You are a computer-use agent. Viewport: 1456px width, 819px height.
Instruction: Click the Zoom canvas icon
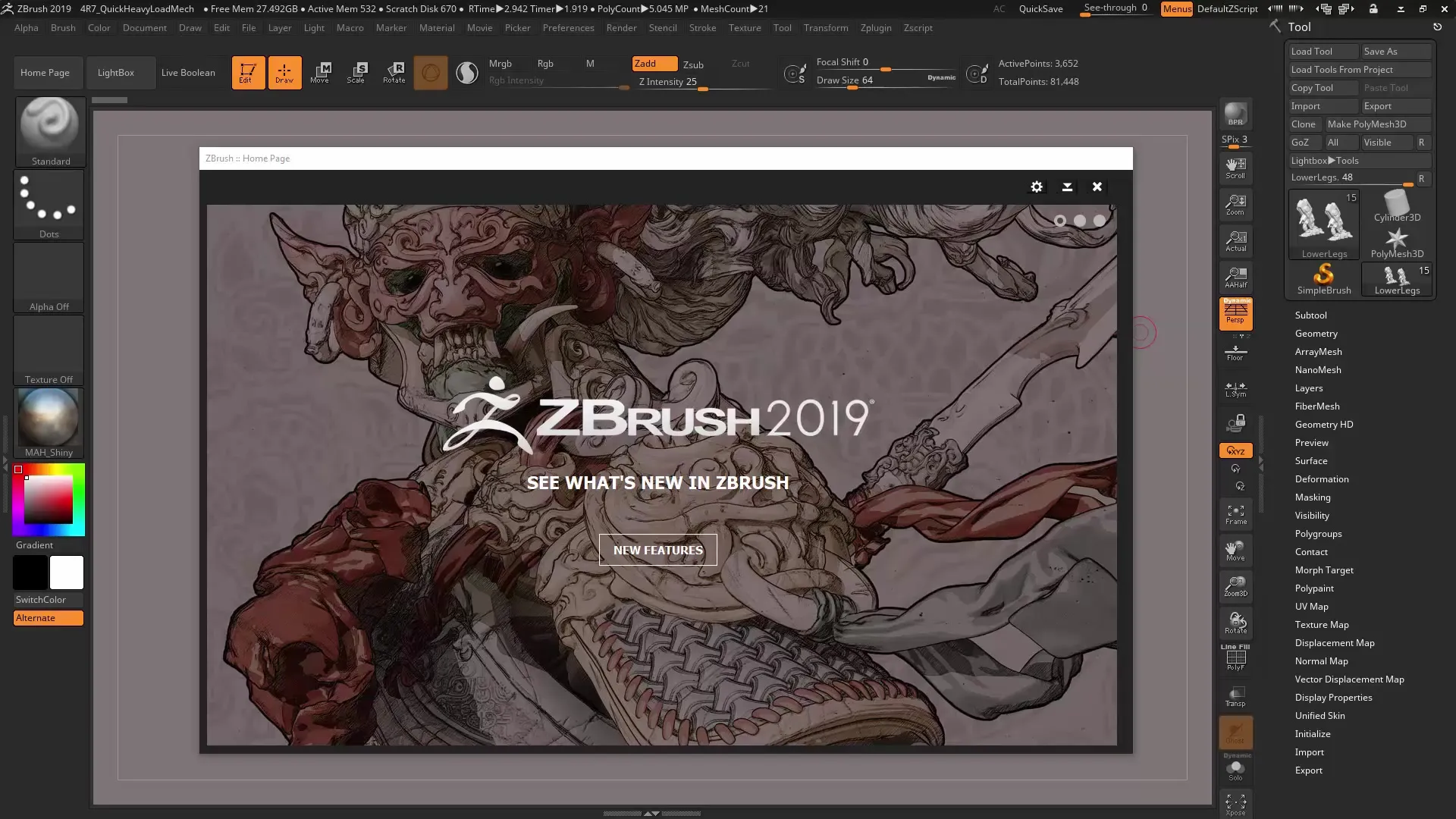[1235, 205]
